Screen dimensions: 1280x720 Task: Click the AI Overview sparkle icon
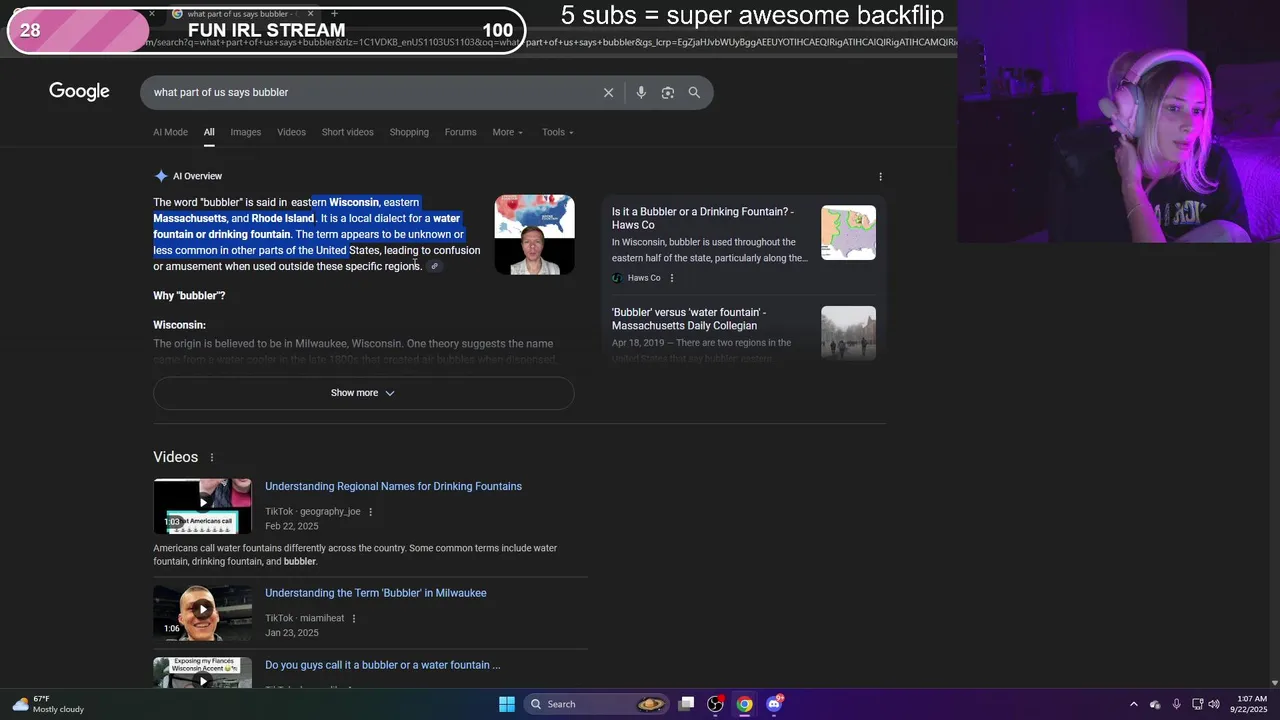[160, 176]
